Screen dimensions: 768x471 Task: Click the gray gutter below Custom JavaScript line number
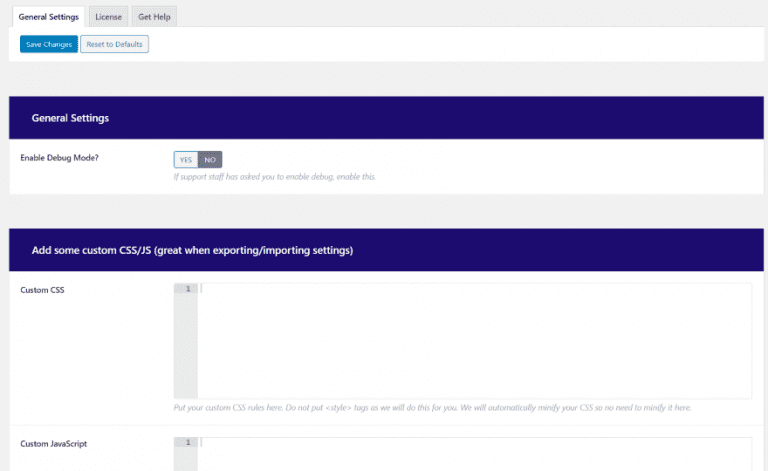(186, 460)
